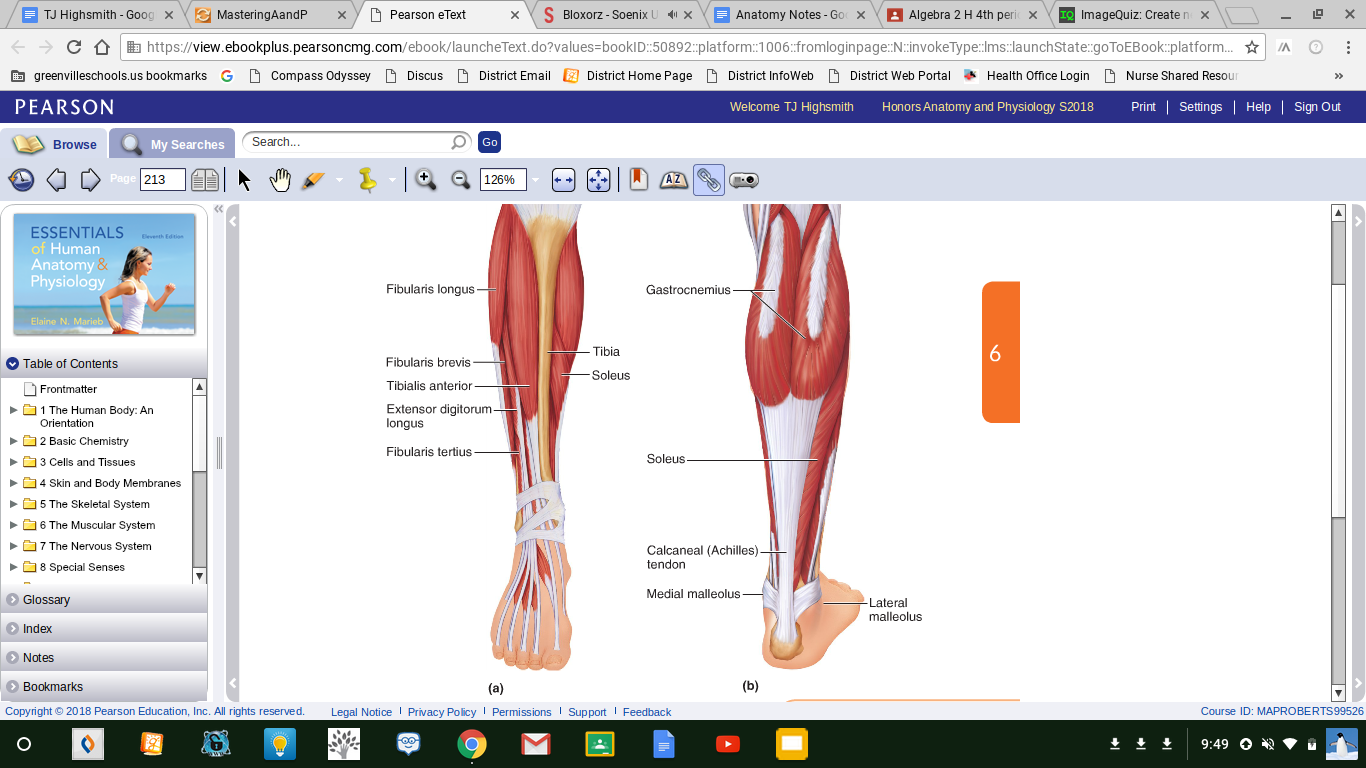Viewport: 1366px width, 768px height.
Task: Add a bookmark with bookmark icon
Action: 638,180
